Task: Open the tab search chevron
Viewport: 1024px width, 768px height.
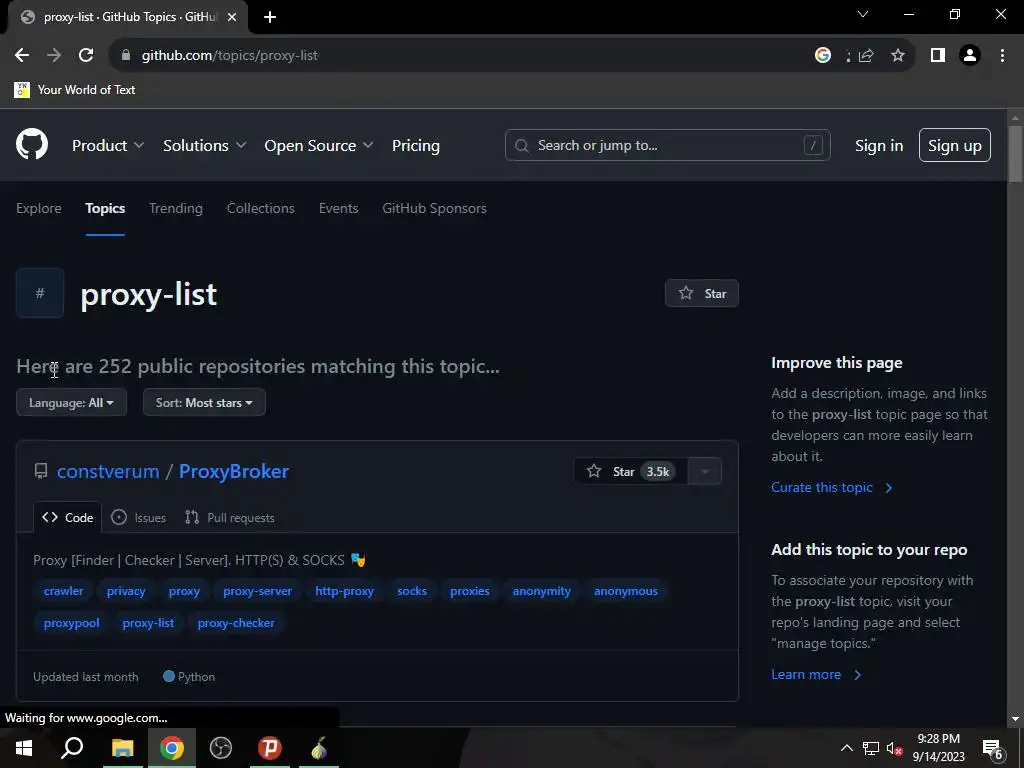Action: coord(863,14)
